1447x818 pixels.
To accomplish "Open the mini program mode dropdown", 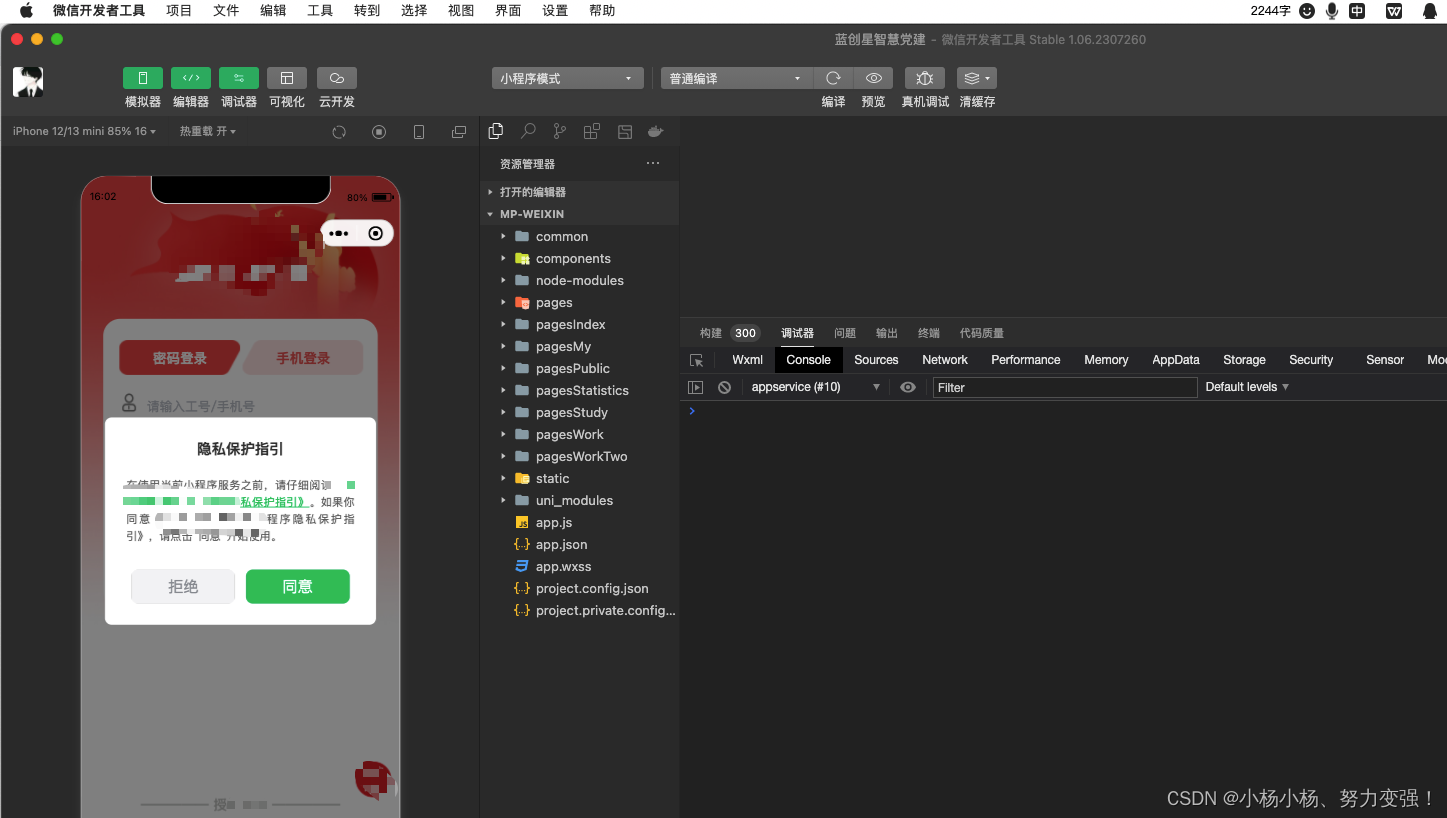I will coord(567,78).
